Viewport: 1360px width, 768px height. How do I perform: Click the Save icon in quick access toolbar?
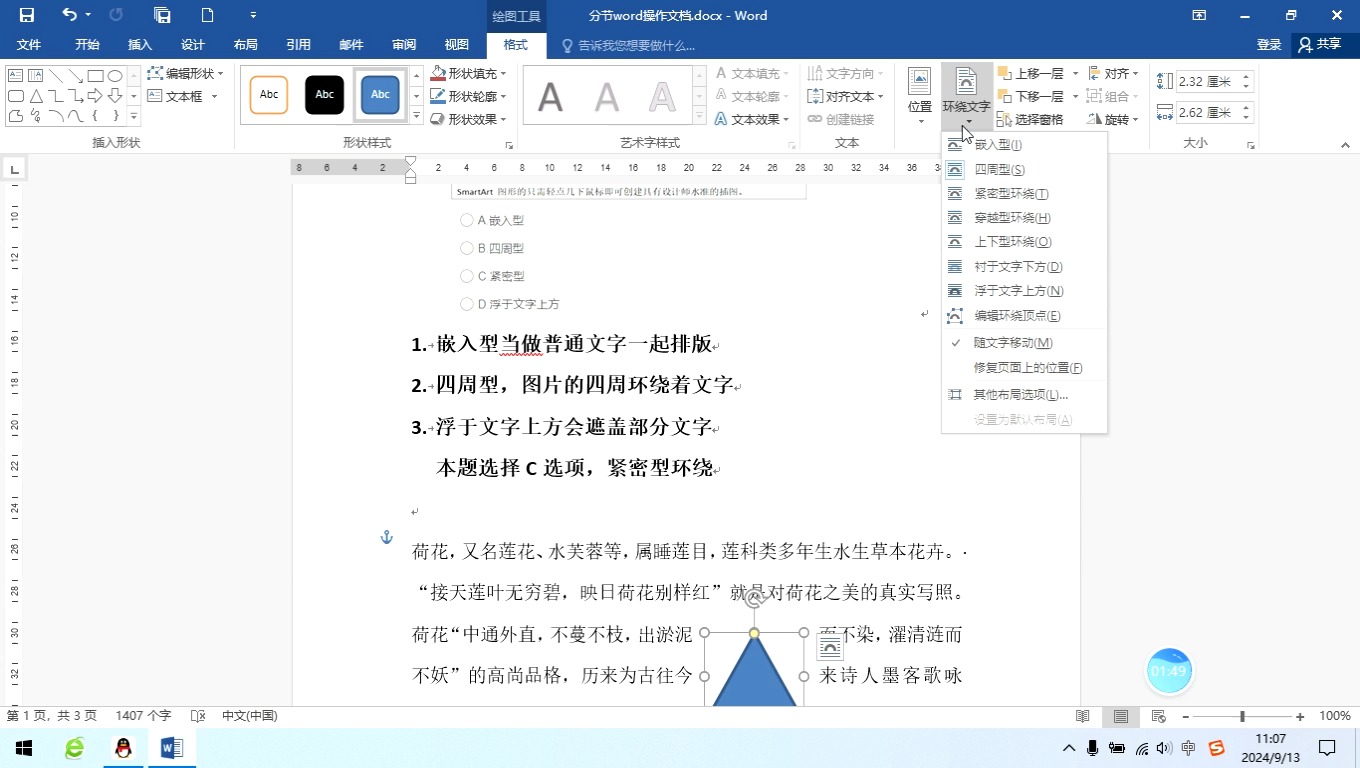point(27,15)
